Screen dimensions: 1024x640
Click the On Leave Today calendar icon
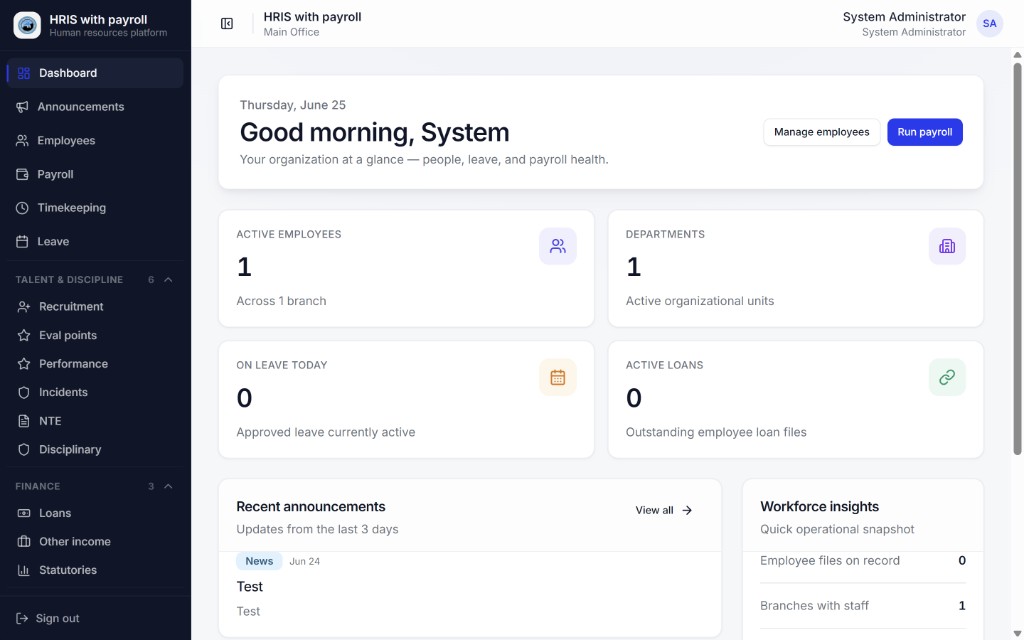coord(558,377)
